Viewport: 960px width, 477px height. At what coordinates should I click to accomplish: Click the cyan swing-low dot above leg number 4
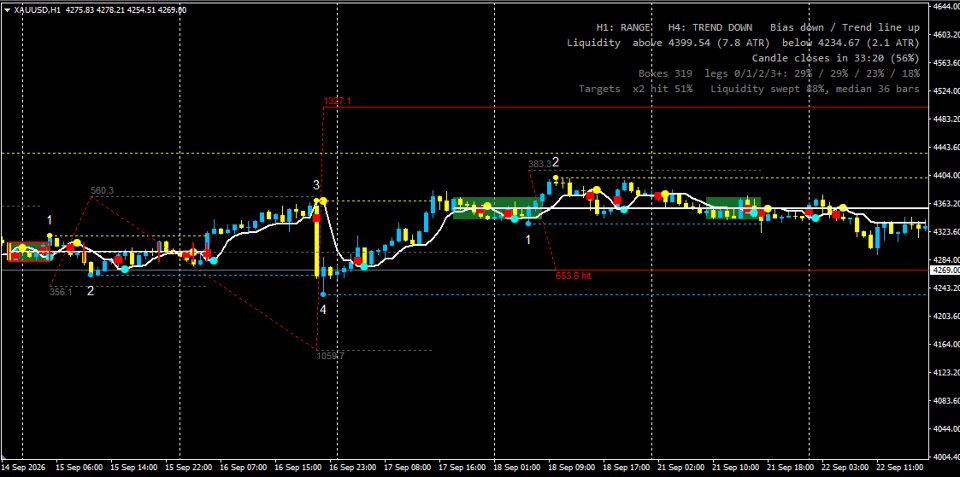tap(323, 295)
